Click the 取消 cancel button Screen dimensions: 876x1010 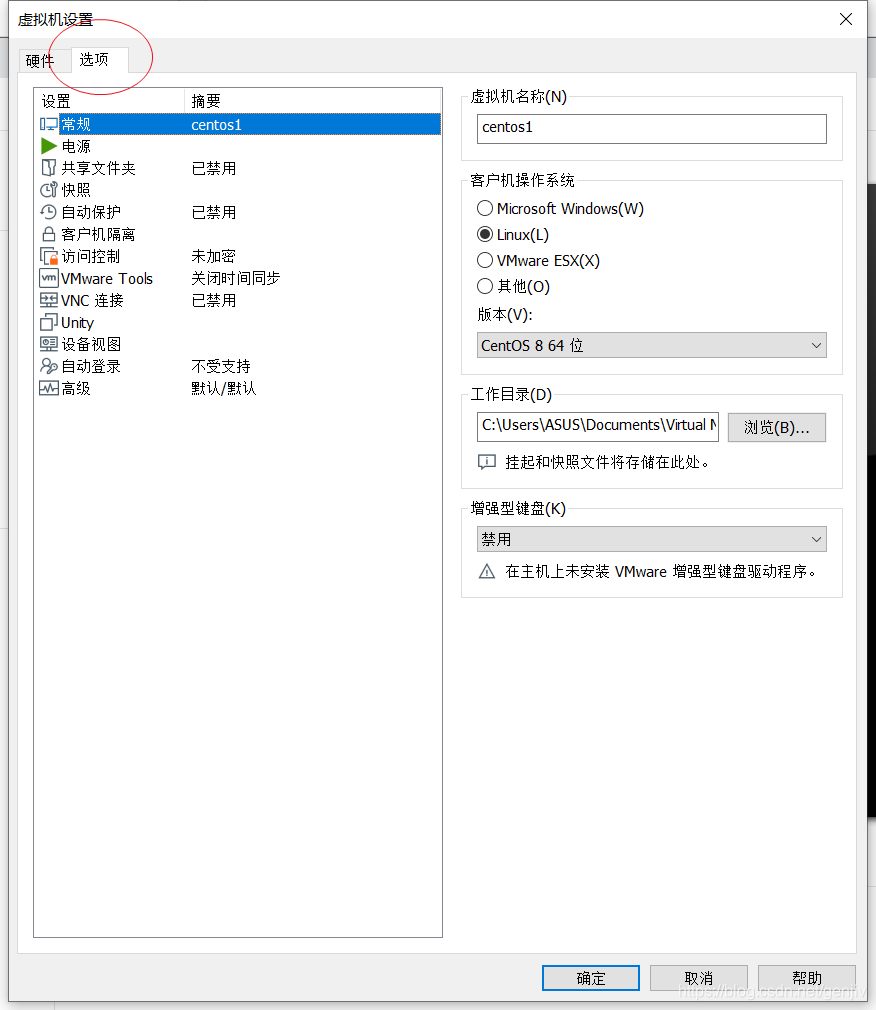(699, 978)
